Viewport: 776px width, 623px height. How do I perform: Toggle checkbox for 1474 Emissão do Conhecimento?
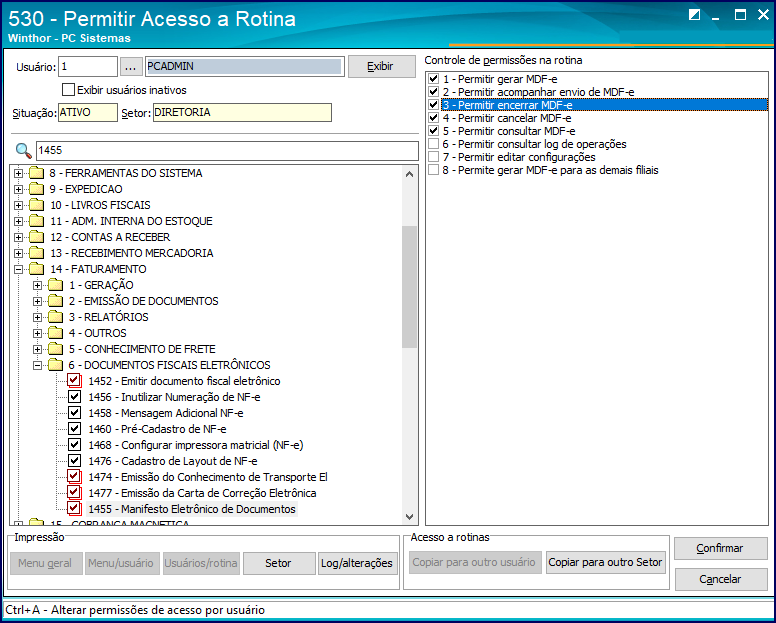(74, 477)
